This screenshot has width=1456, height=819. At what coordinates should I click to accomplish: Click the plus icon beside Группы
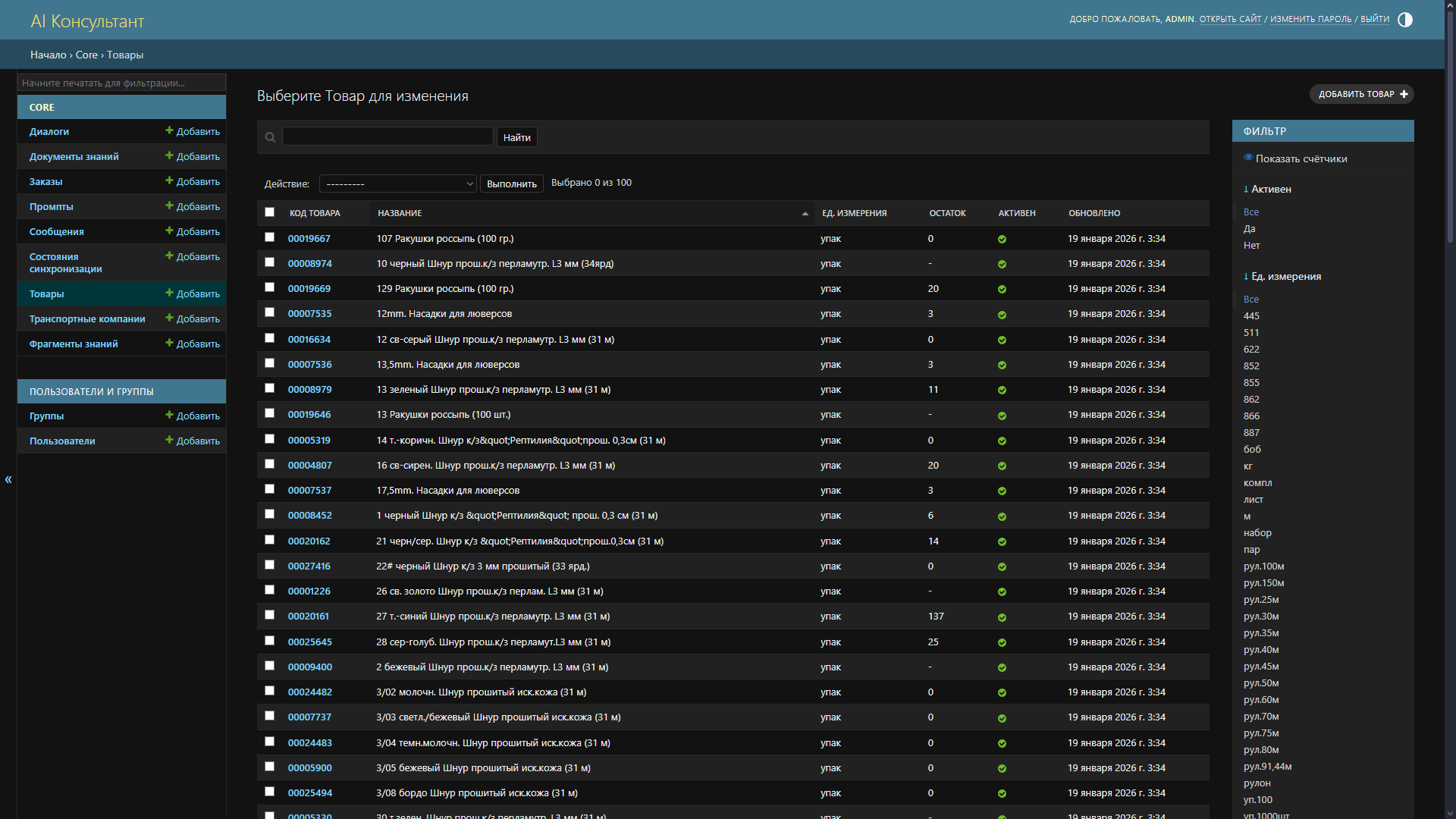pos(169,415)
